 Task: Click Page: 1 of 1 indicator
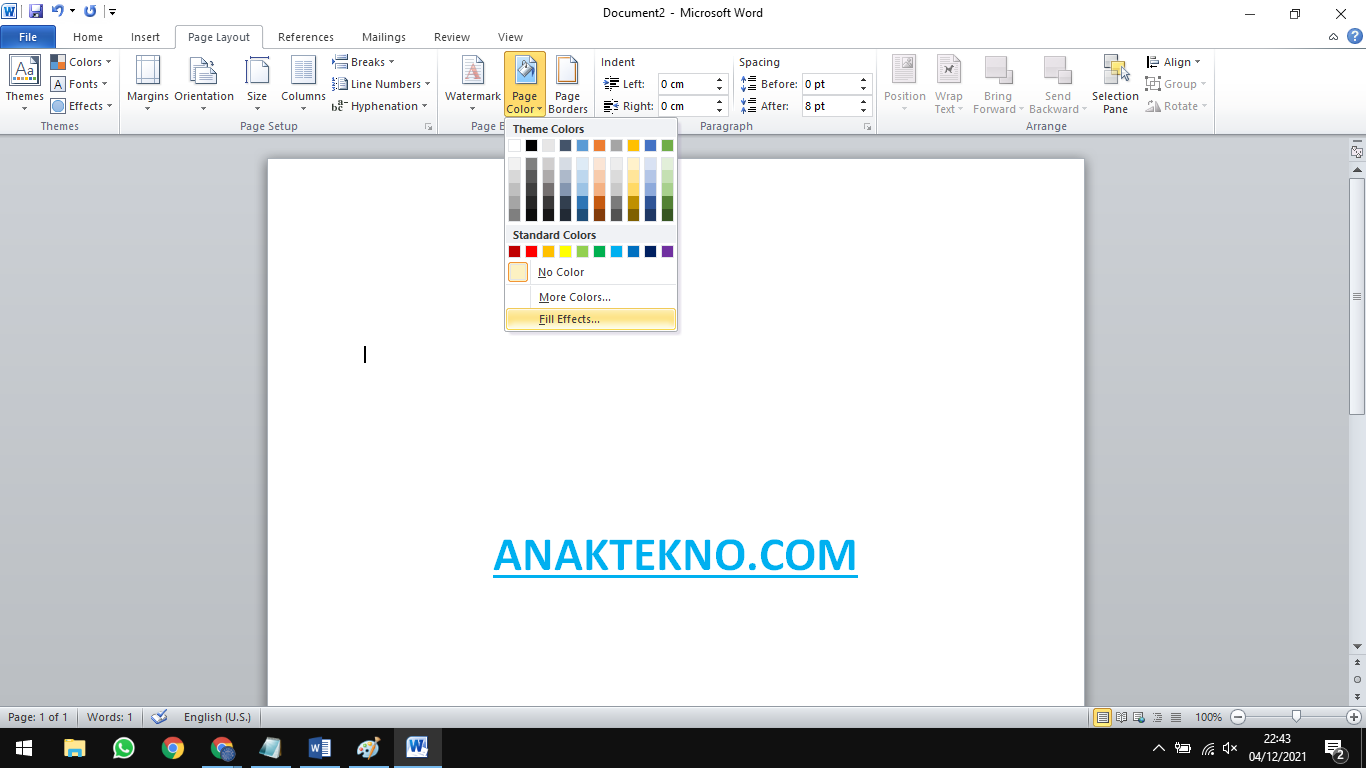click(38, 717)
